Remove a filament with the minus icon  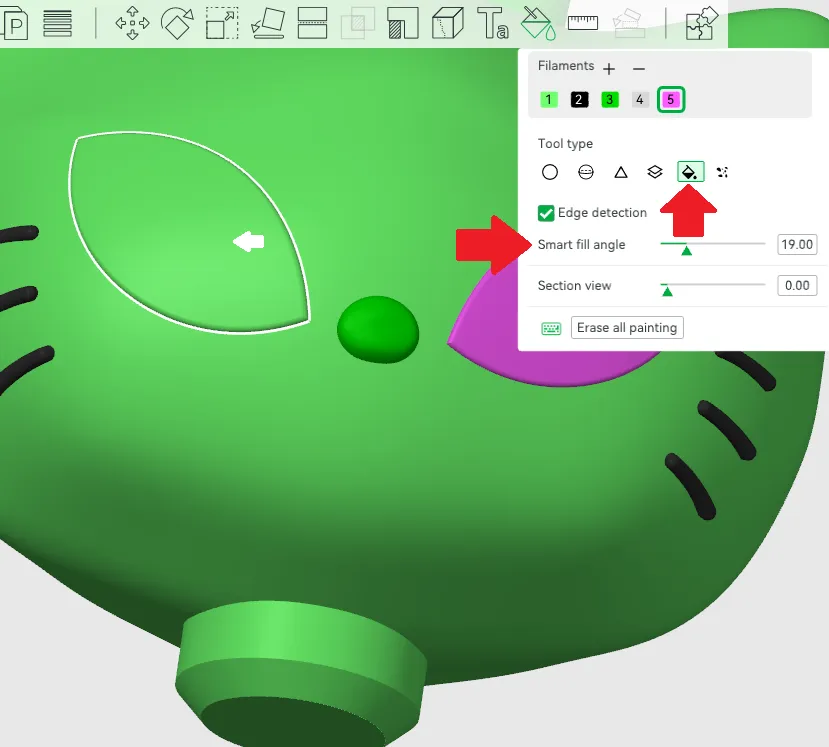pyautogui.click(x=639, y=69)
